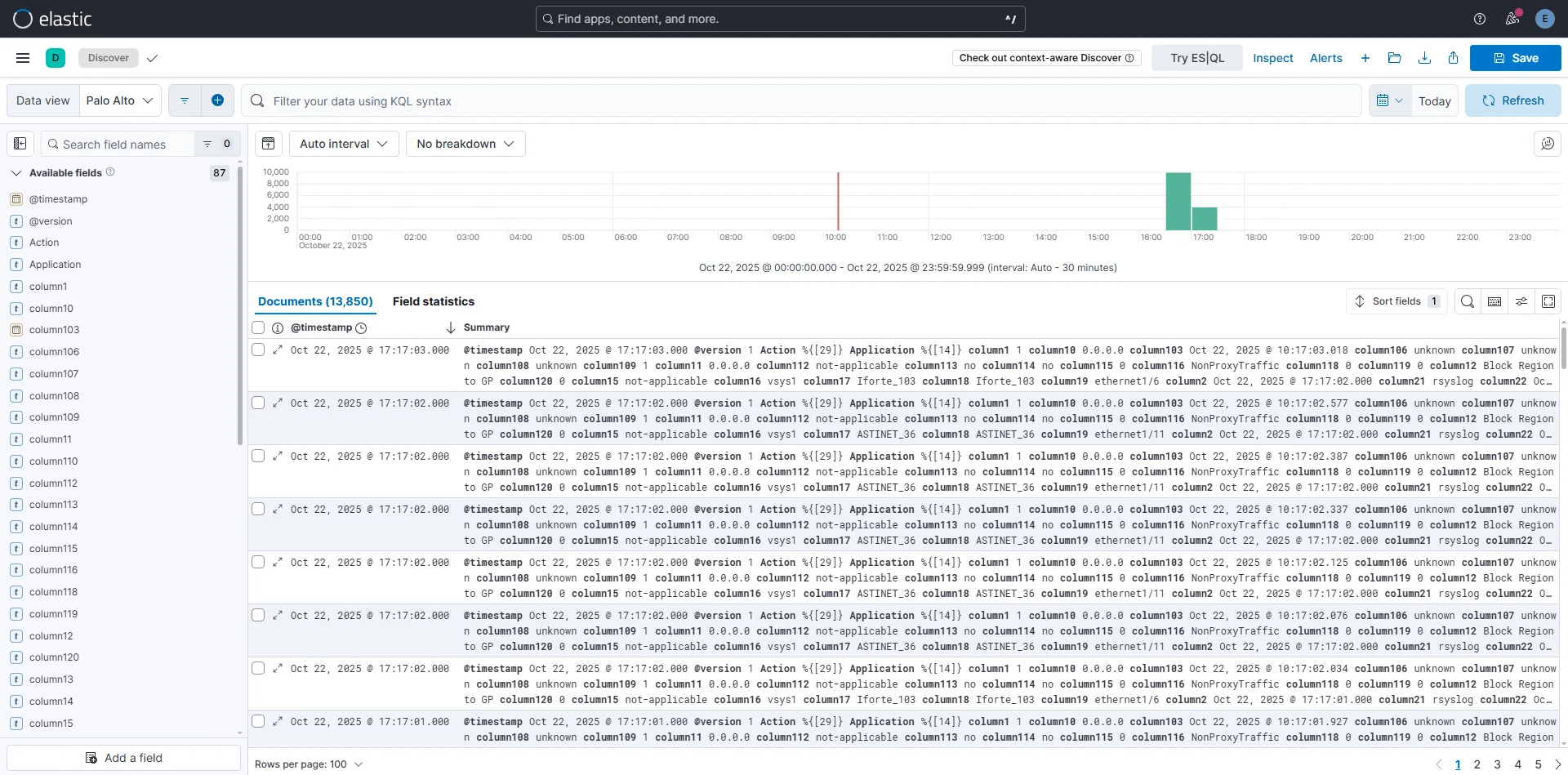Open the filter options menu icon
The image size is (1568, 775).
click(185, 100)
